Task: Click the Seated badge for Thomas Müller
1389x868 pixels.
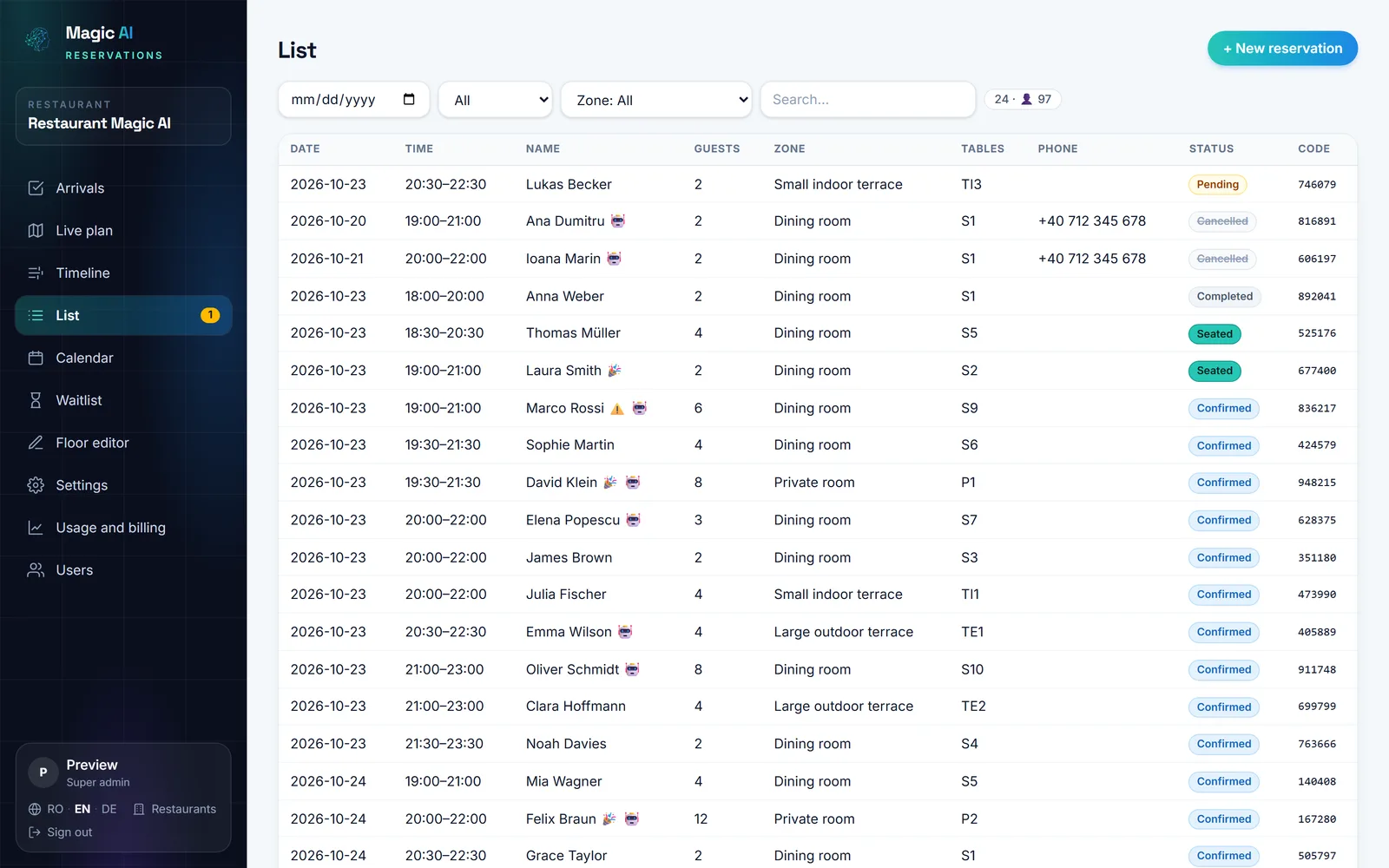Action: (x=1215, y=333)
